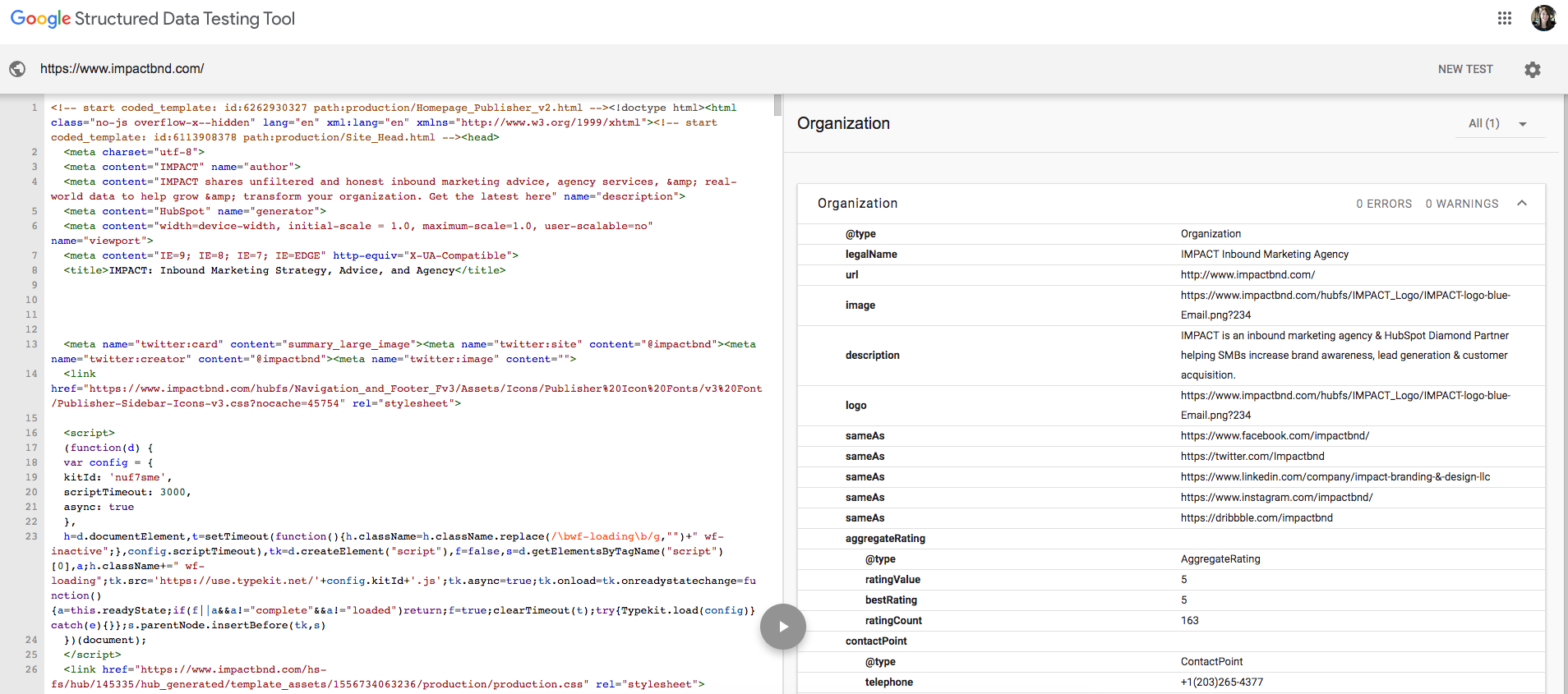Open the user account avatar
This screenshot has height=694, width=1568.
point(1543,18)
